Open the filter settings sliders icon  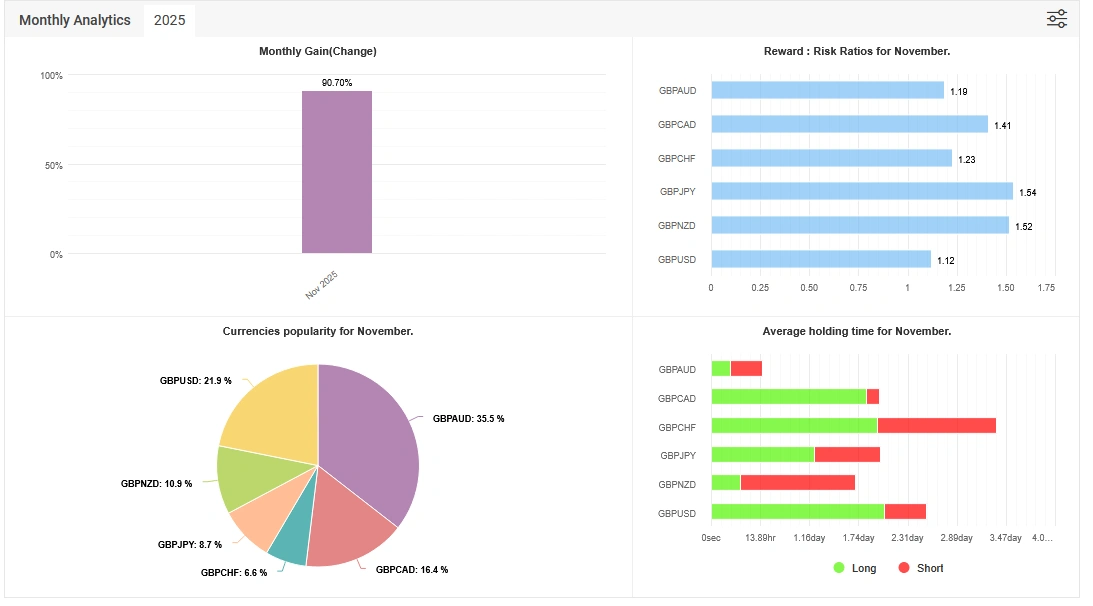(1057, 19)
